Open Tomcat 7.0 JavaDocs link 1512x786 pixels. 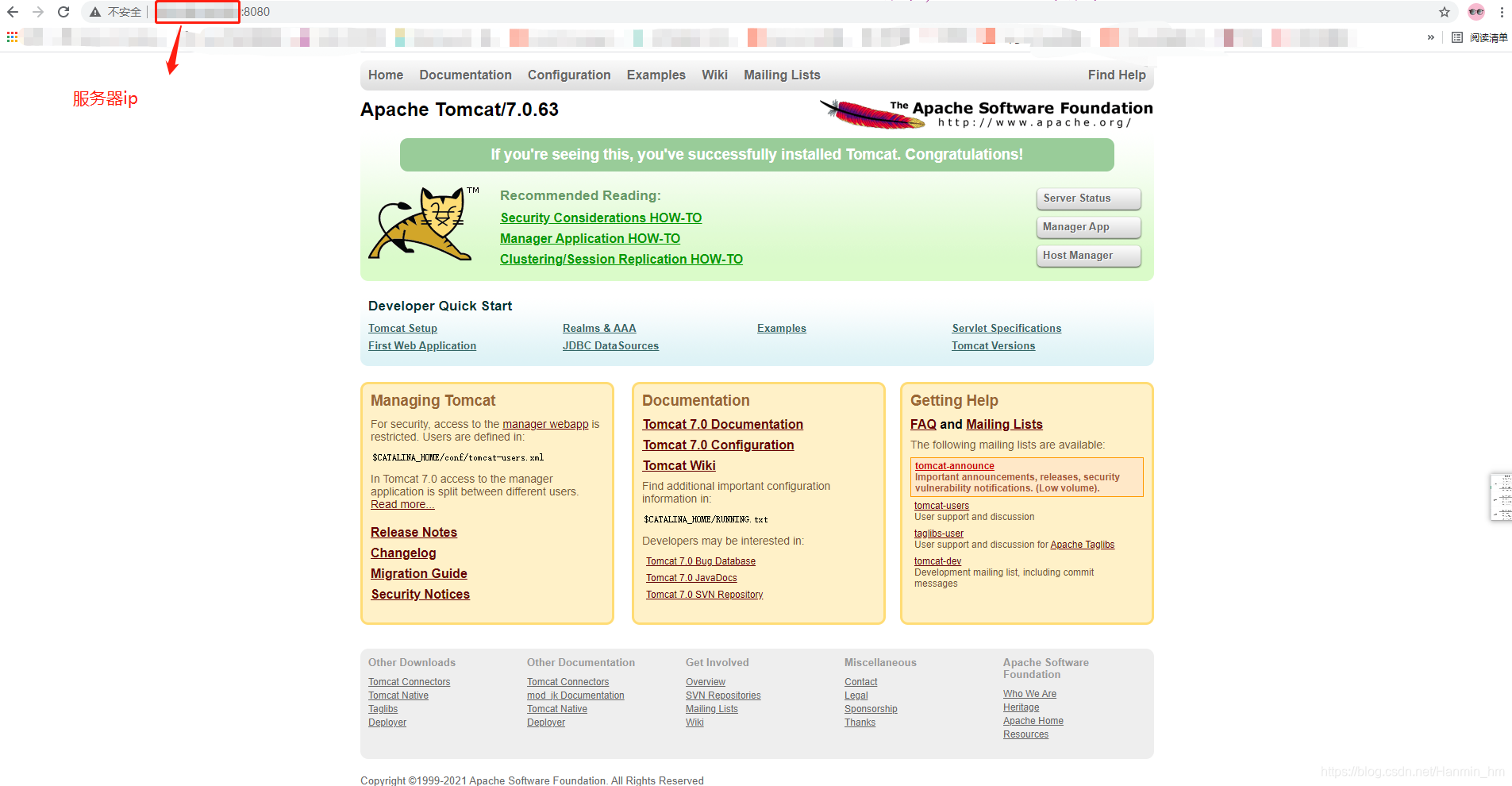pos(691,578)
